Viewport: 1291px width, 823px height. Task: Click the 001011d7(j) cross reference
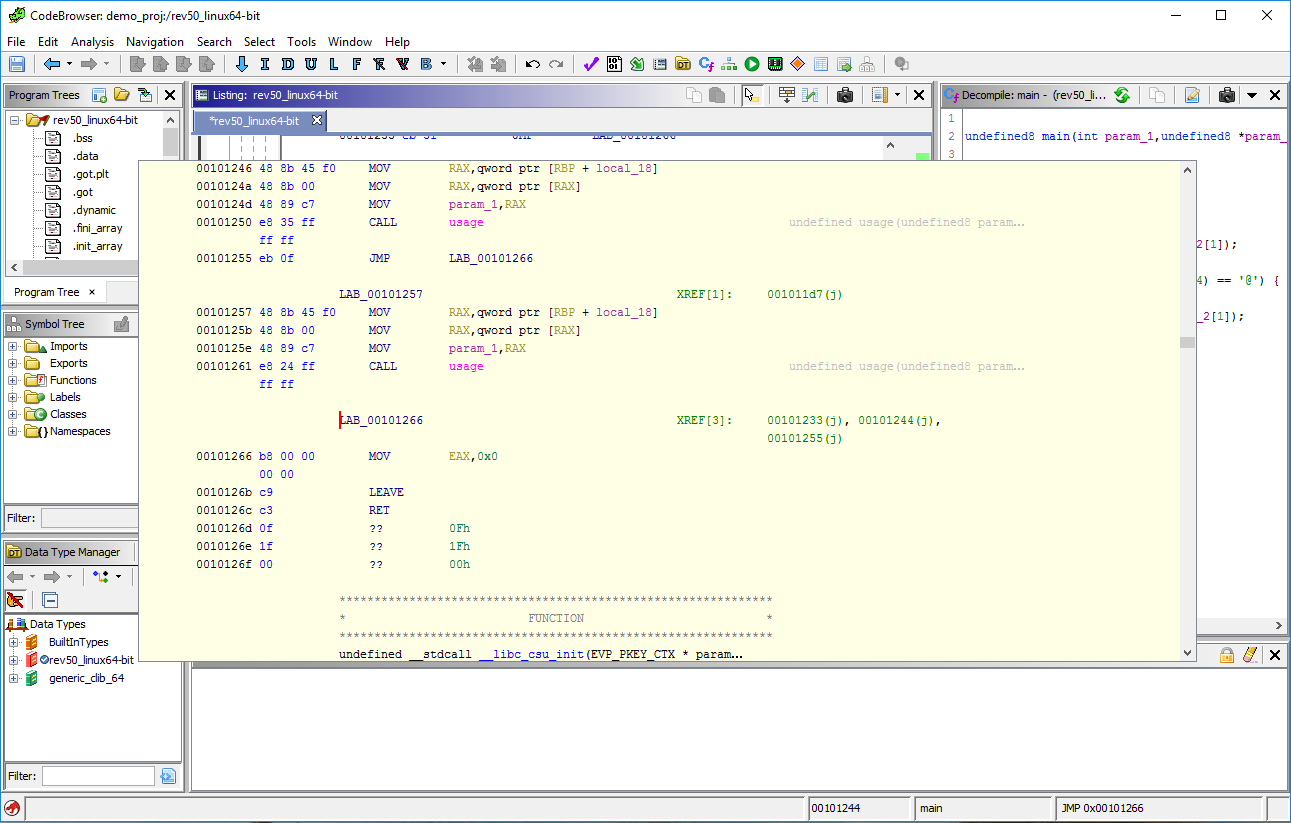(x=805, y=294)
